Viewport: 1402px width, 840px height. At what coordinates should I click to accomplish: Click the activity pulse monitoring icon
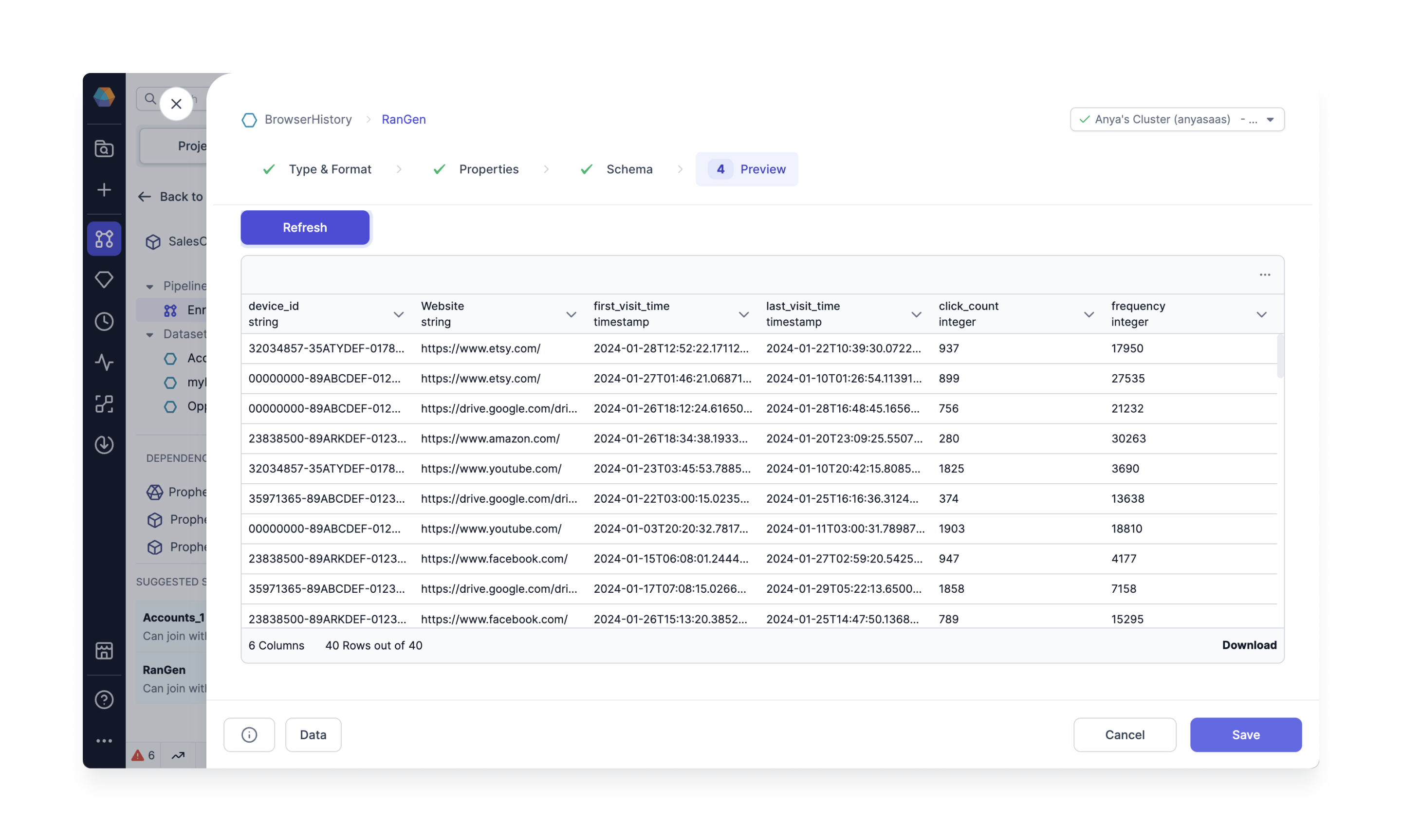pyautogui.click(x=104, y=362)
